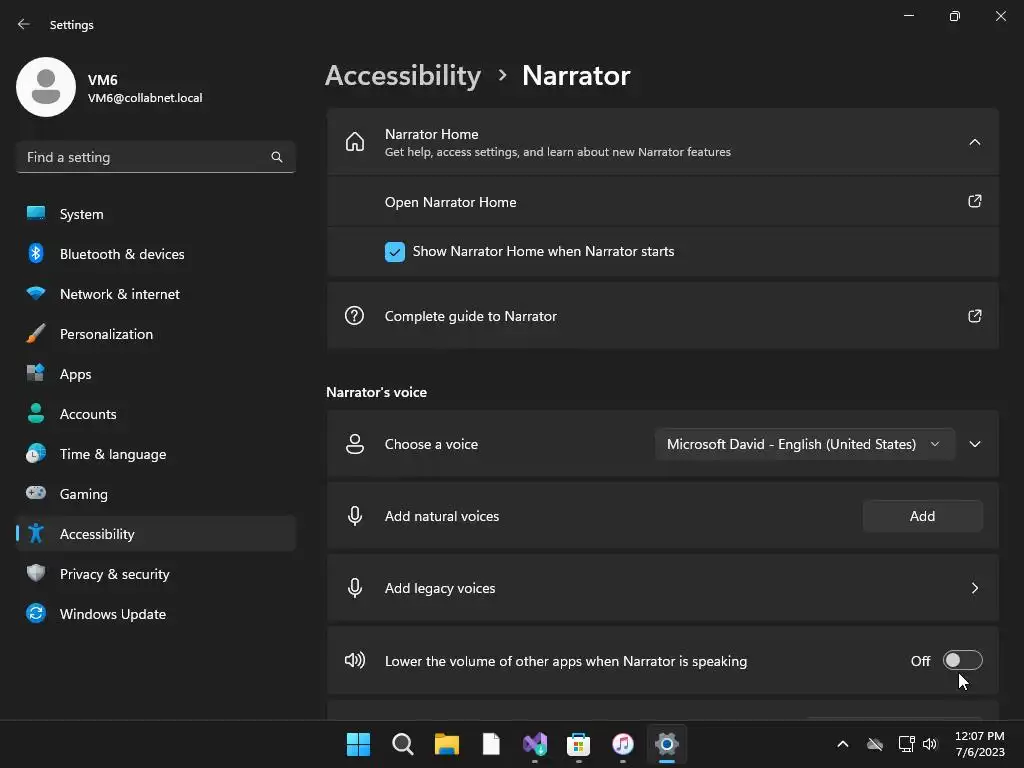The height and width of the screenshot is (768, 1024).
Task: Click the Windows Start button
Action: (x=358, y=744)
